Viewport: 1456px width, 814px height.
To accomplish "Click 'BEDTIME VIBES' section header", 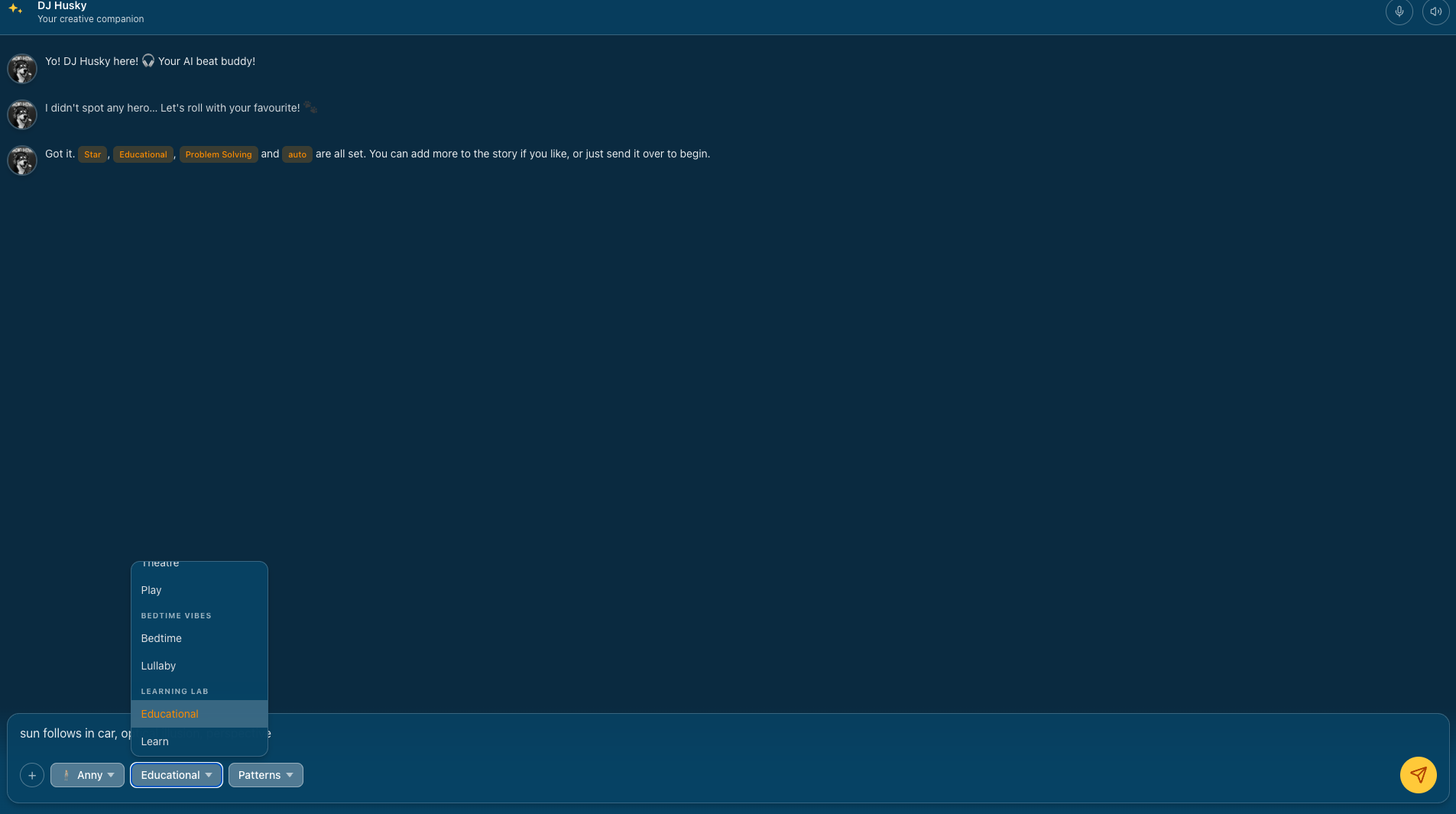I will coord(177,616).
